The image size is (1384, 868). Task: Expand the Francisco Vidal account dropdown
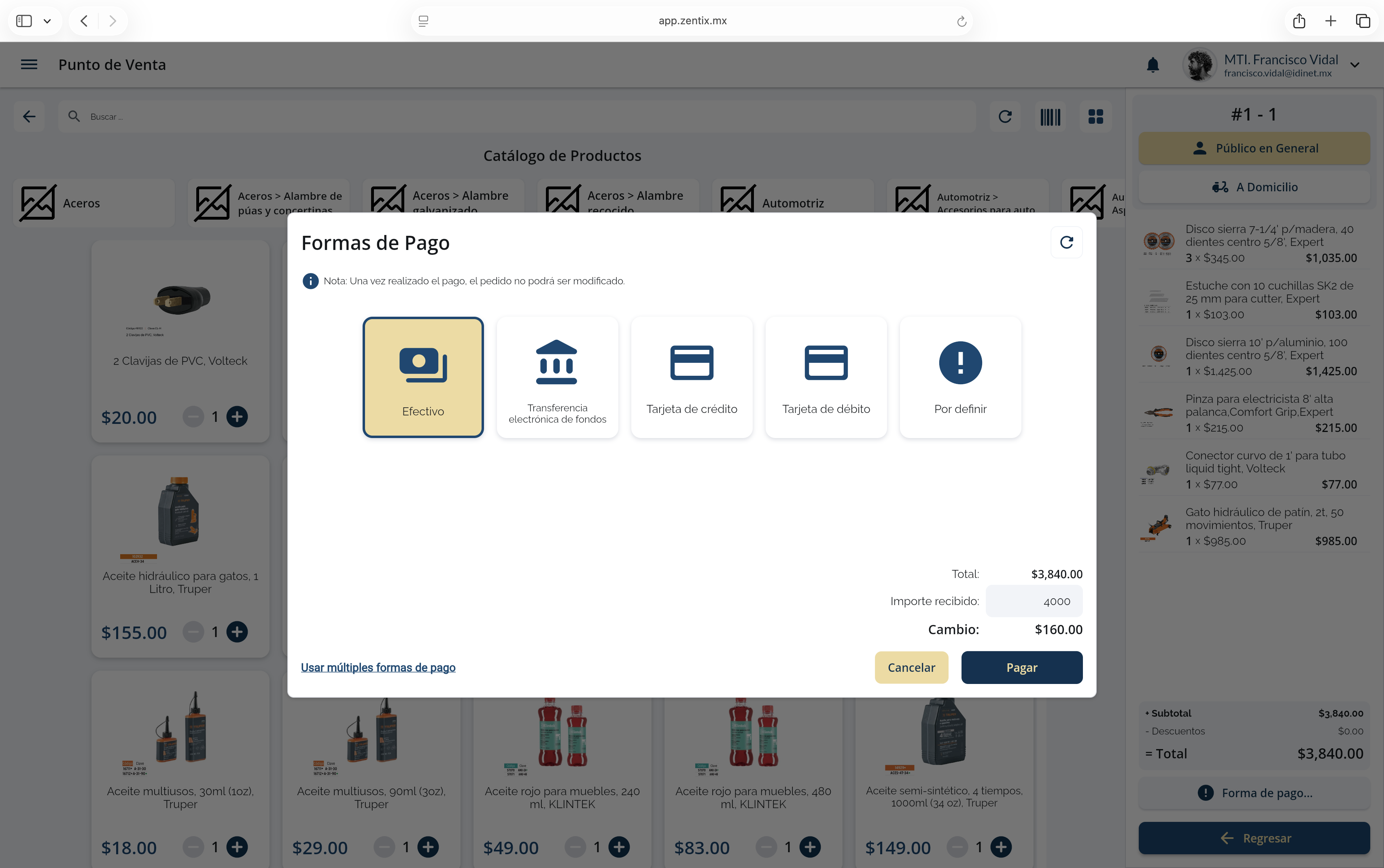pyautogui.click(x=1355, y=65)
